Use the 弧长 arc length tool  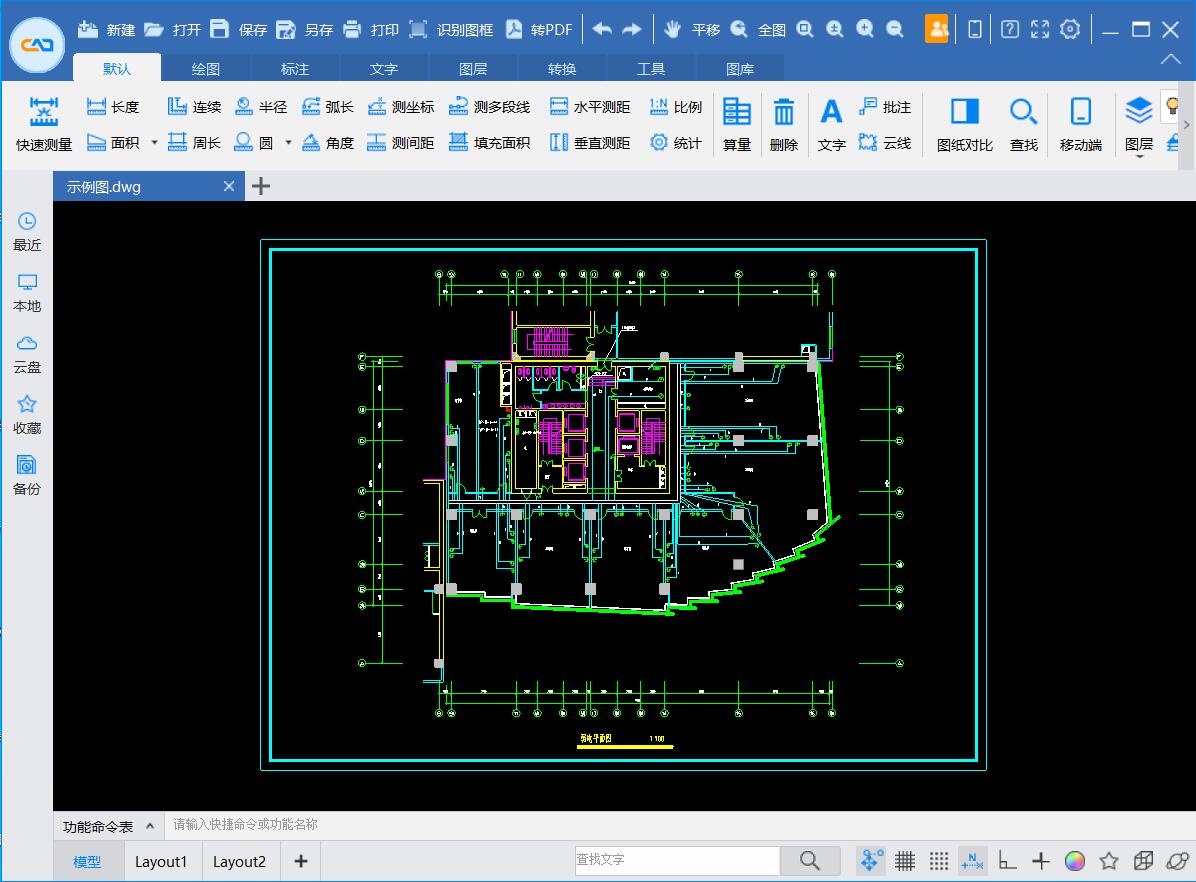tap(327, 107)
